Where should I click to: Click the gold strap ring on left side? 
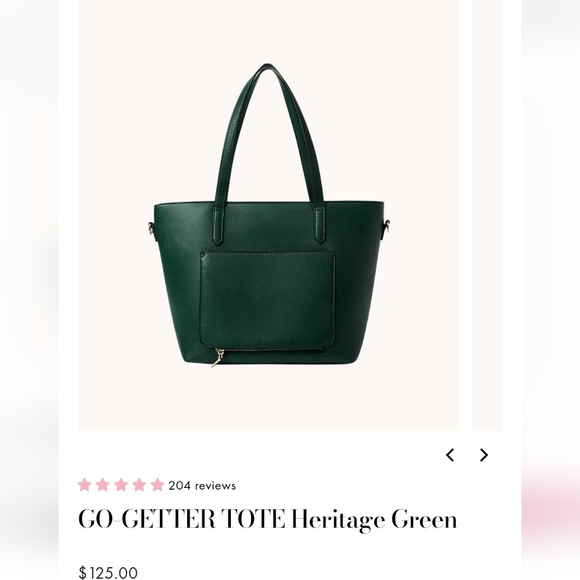pos(151,227)
